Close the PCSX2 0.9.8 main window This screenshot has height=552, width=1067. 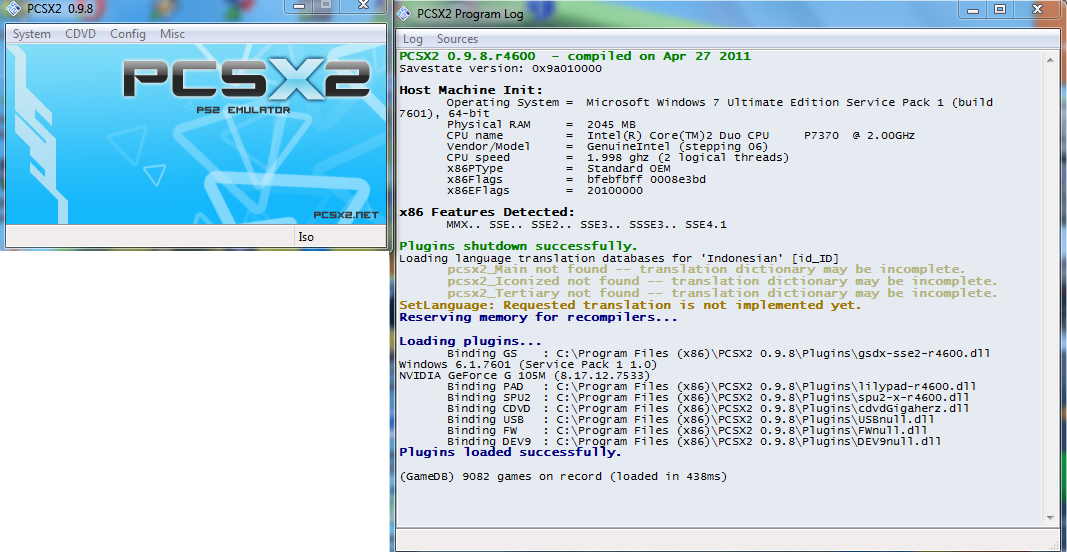pyautogui.click(x=363, y=5)
